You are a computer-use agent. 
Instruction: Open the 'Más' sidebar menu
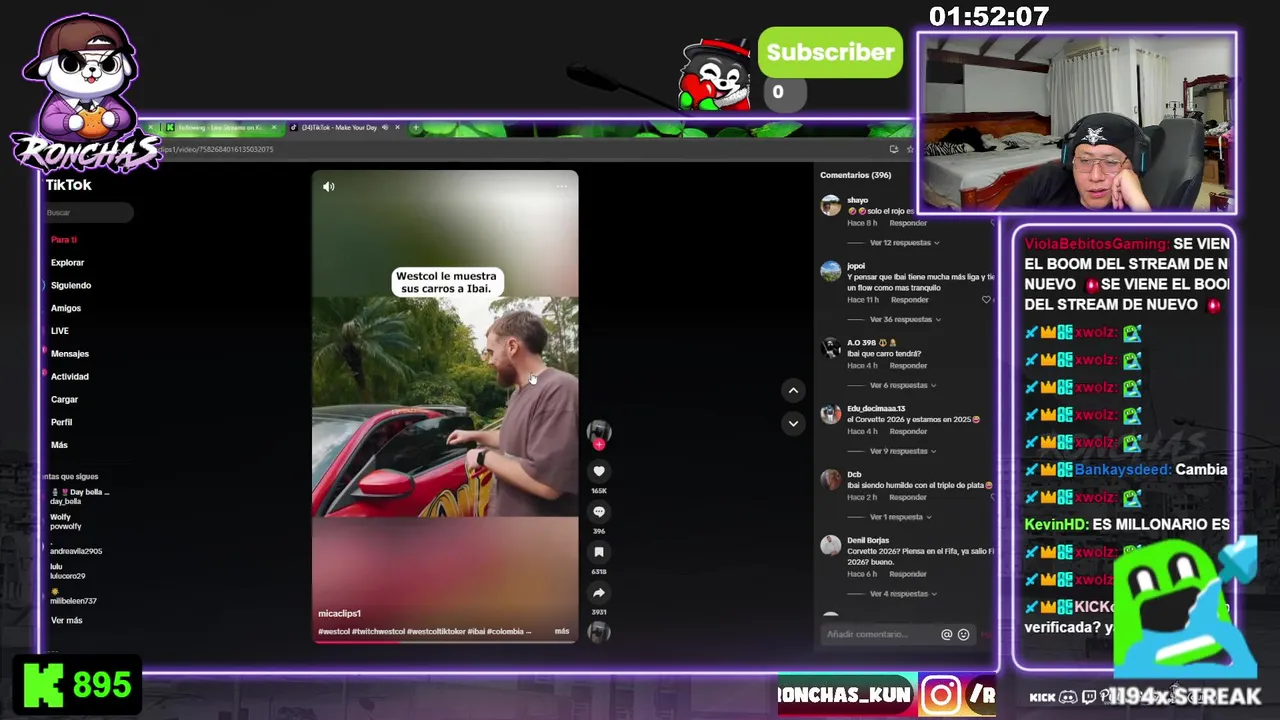point(60,445)
